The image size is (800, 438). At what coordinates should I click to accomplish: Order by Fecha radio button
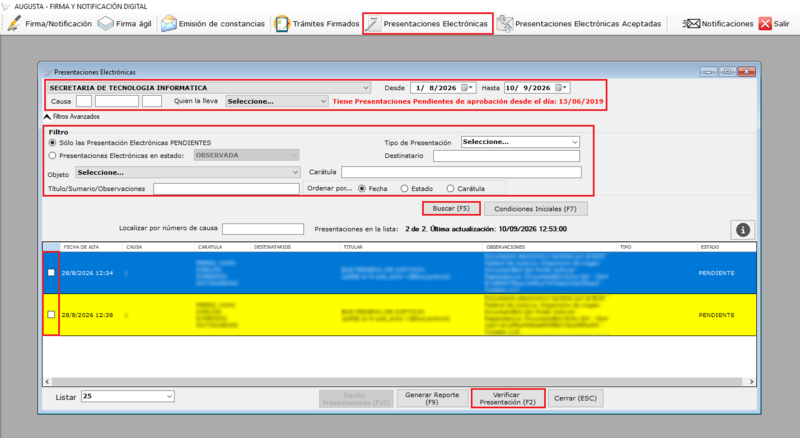point(362,188)
